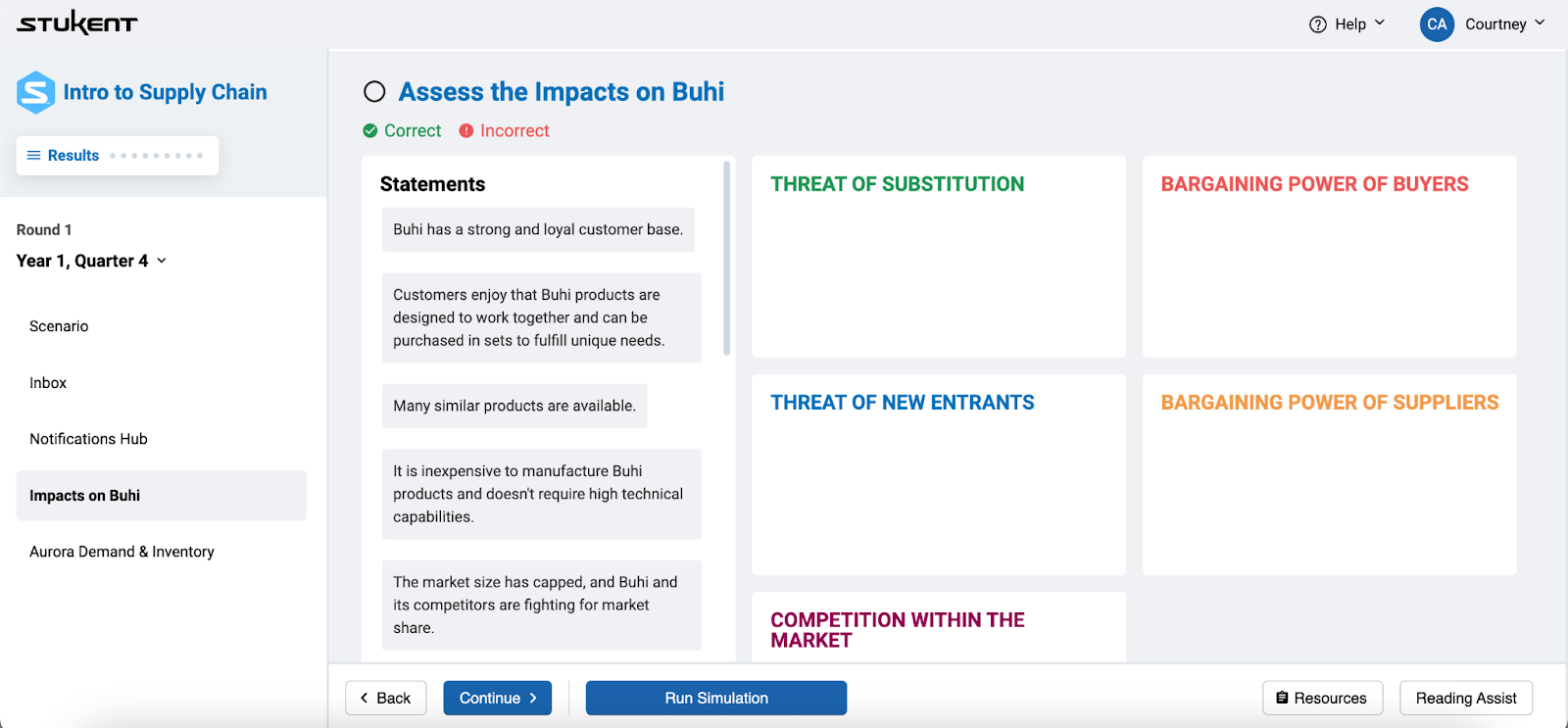Image resolution: width=1568 pixels, height=728 pixels.
Task: Click the Reading Assist button
Action: tap(1466, 698)
